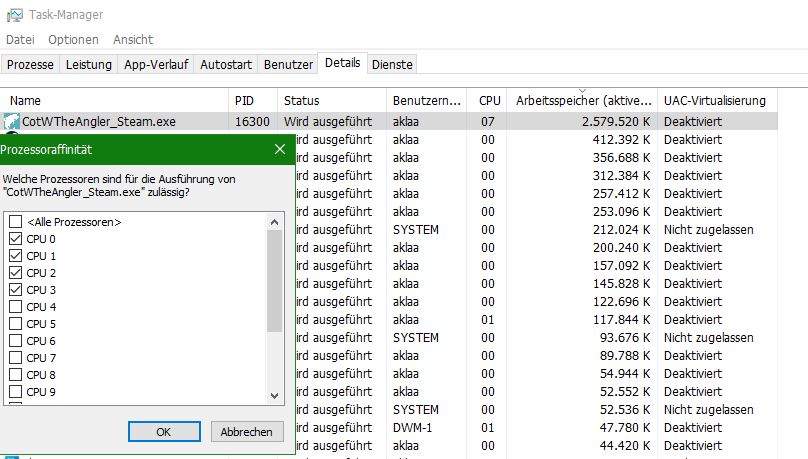This screenshot has width=808, height=459.
Task: Click the Task-Manager title bar icon
Action: coord(14,15)
